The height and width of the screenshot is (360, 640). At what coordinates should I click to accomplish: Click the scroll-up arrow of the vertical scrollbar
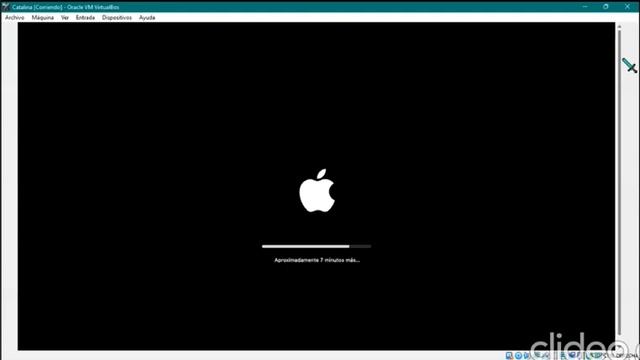tap(619, 27)
